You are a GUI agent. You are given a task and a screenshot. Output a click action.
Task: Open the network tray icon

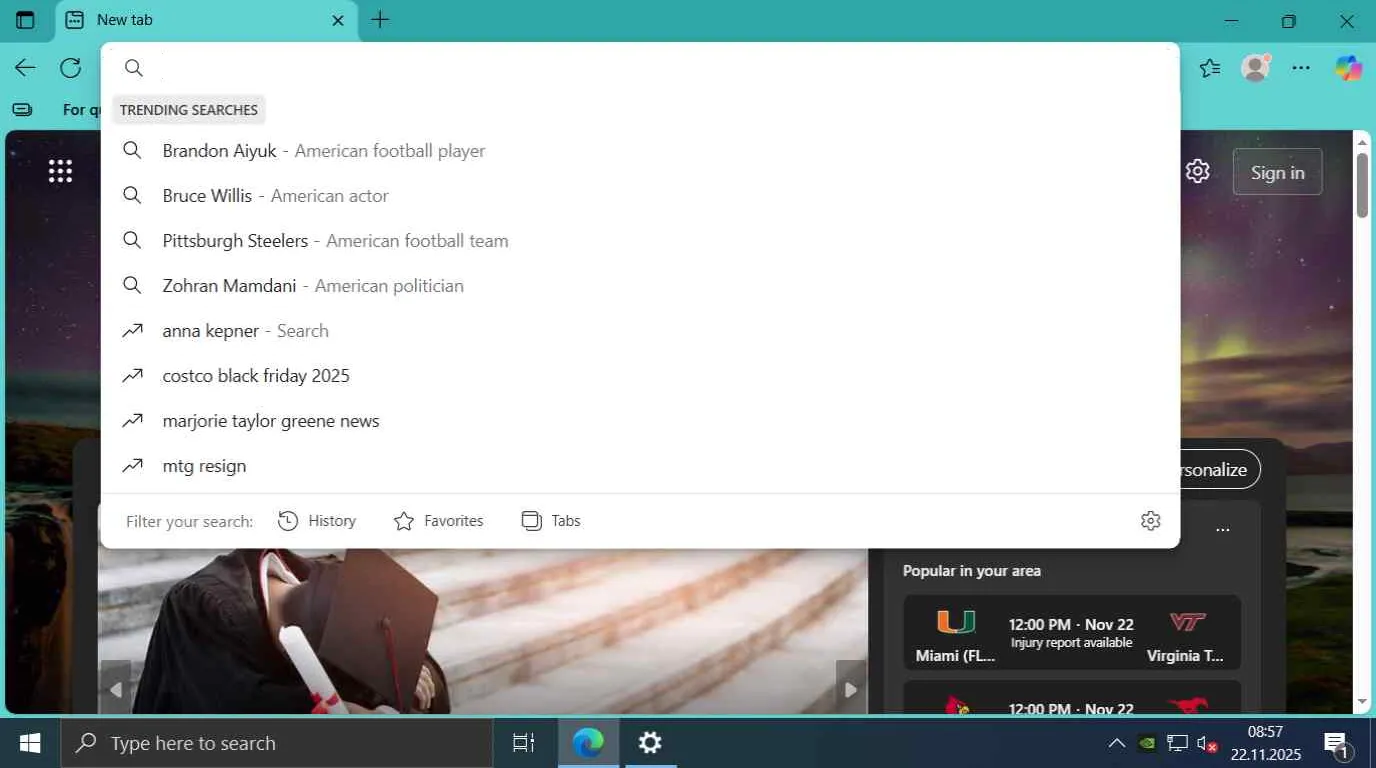click(x=1177, y=743)
